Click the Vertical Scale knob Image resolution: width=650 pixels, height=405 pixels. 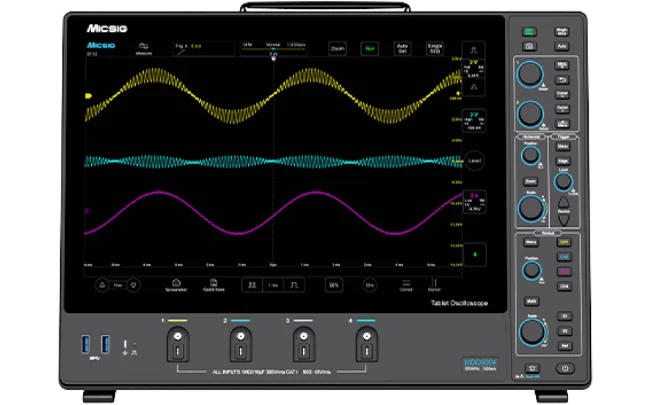click(532, 332)
